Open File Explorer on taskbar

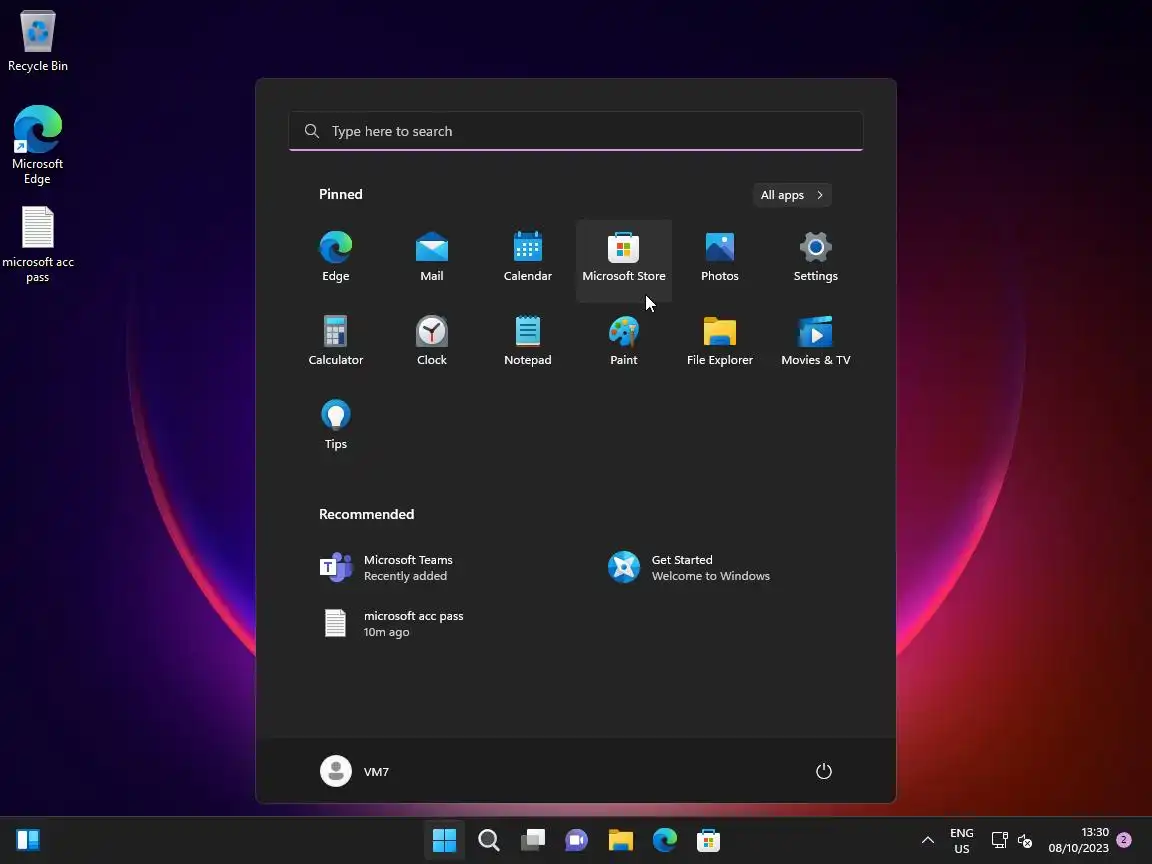click(x=621, y=840)
